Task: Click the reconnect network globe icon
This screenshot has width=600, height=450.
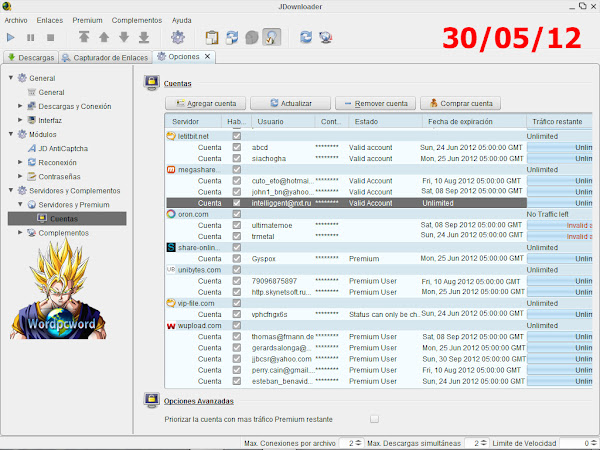Action: click(326, 37)
